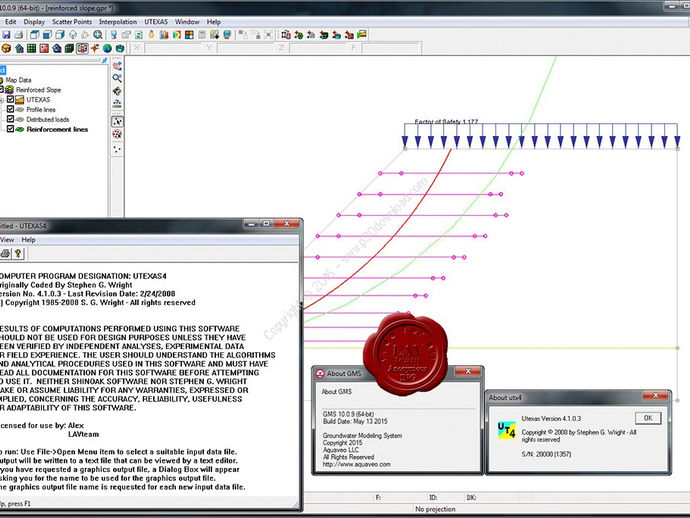Click the four-color palette grid icon

click(189, 35)
